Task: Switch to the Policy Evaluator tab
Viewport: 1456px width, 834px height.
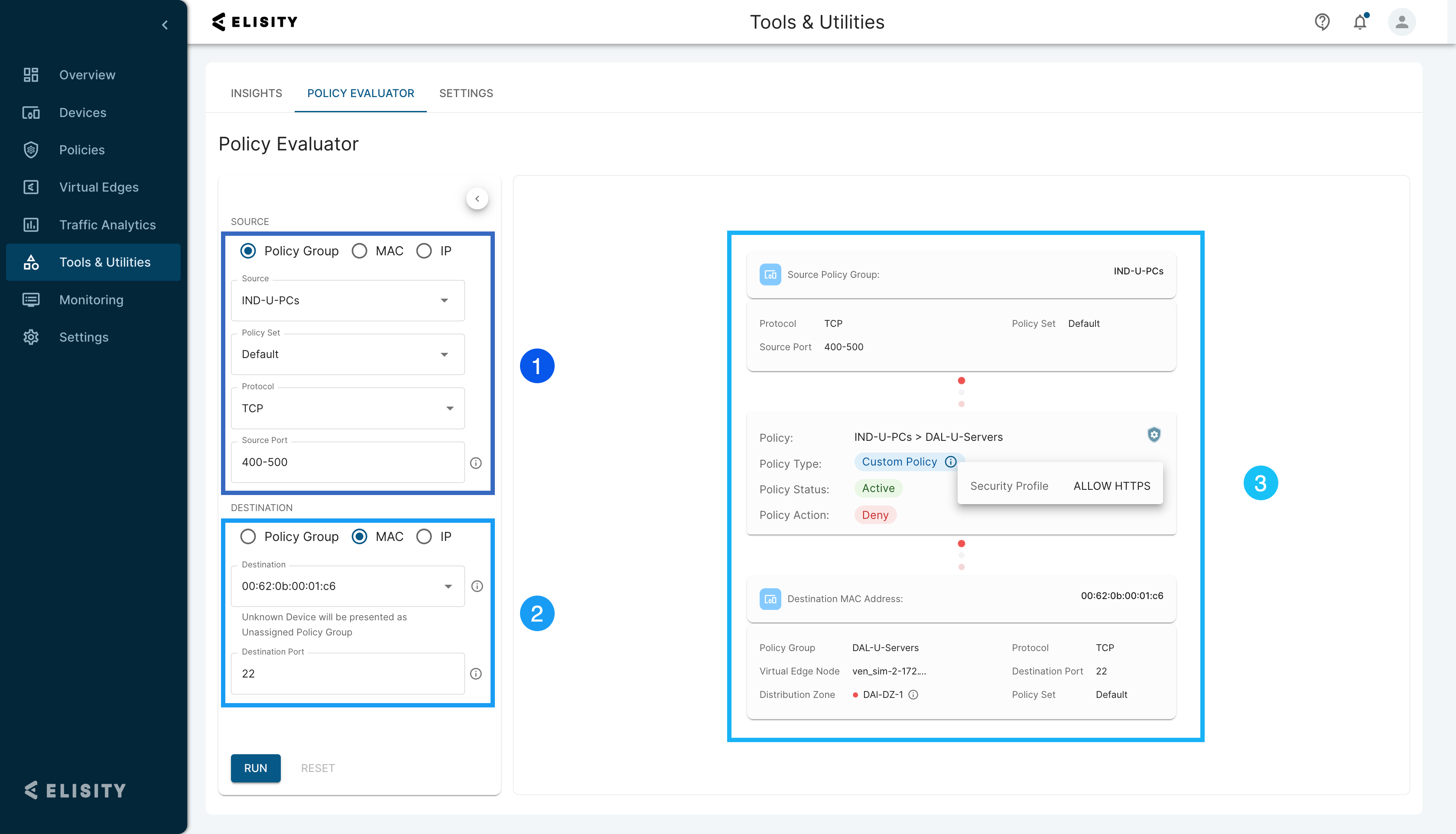Action: 361,93
